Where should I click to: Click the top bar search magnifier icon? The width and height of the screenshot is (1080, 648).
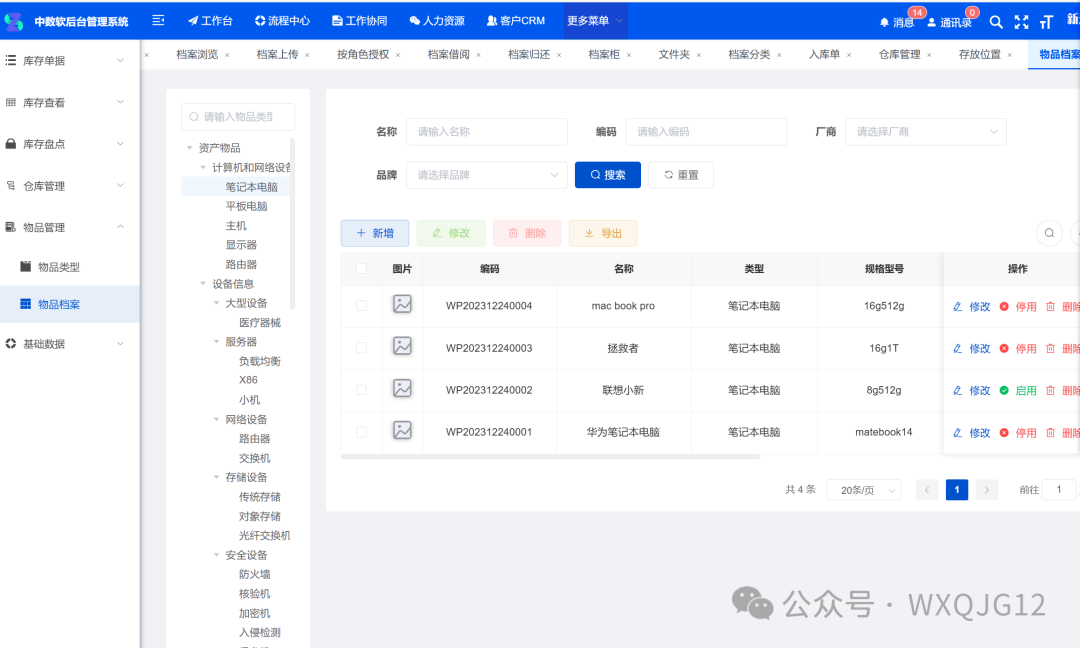point(995,22)
